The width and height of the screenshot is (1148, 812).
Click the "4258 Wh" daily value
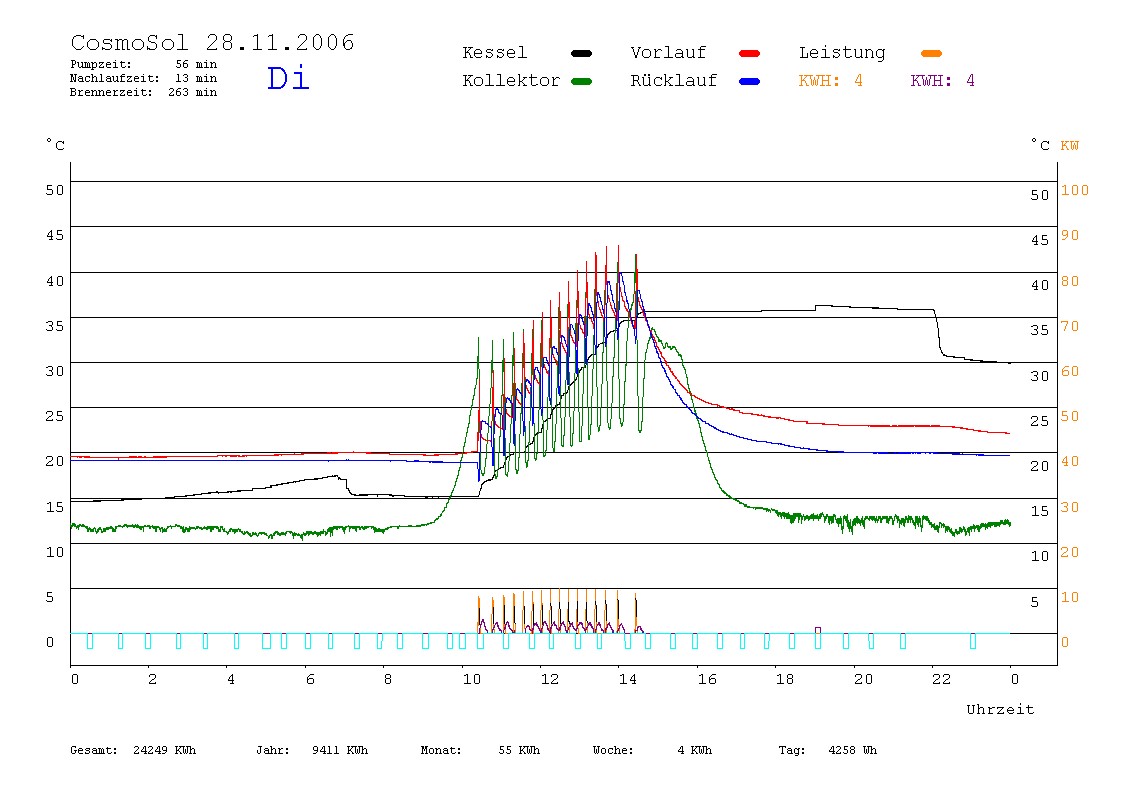pyautogui.click(x=853, y=750)
